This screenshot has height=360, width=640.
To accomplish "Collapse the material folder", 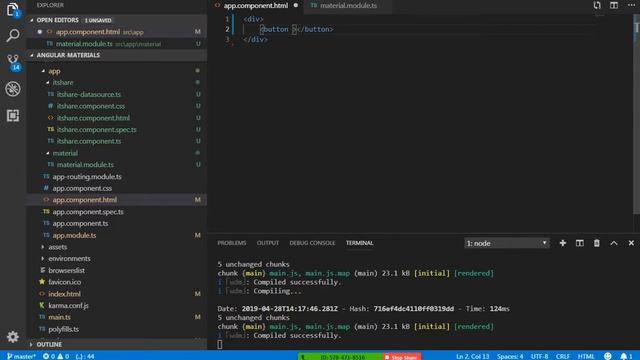I will point(64,153).
